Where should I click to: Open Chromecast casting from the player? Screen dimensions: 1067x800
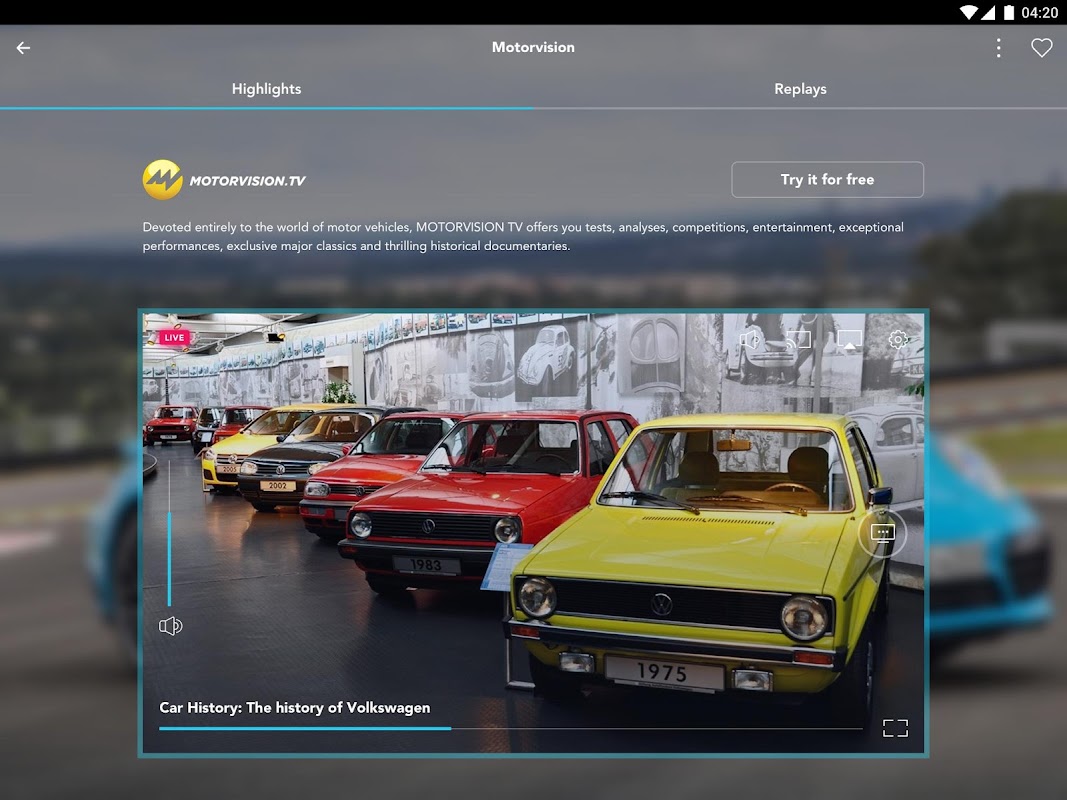pos(799,339)
